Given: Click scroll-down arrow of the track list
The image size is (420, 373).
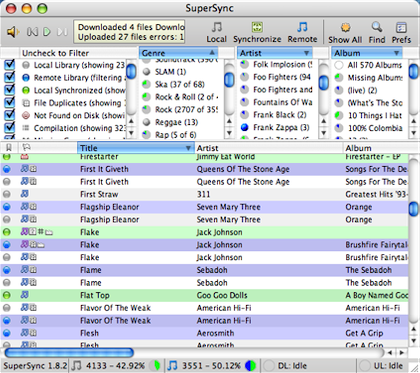Looking at the screenshot, I should (x=413, y=341).
